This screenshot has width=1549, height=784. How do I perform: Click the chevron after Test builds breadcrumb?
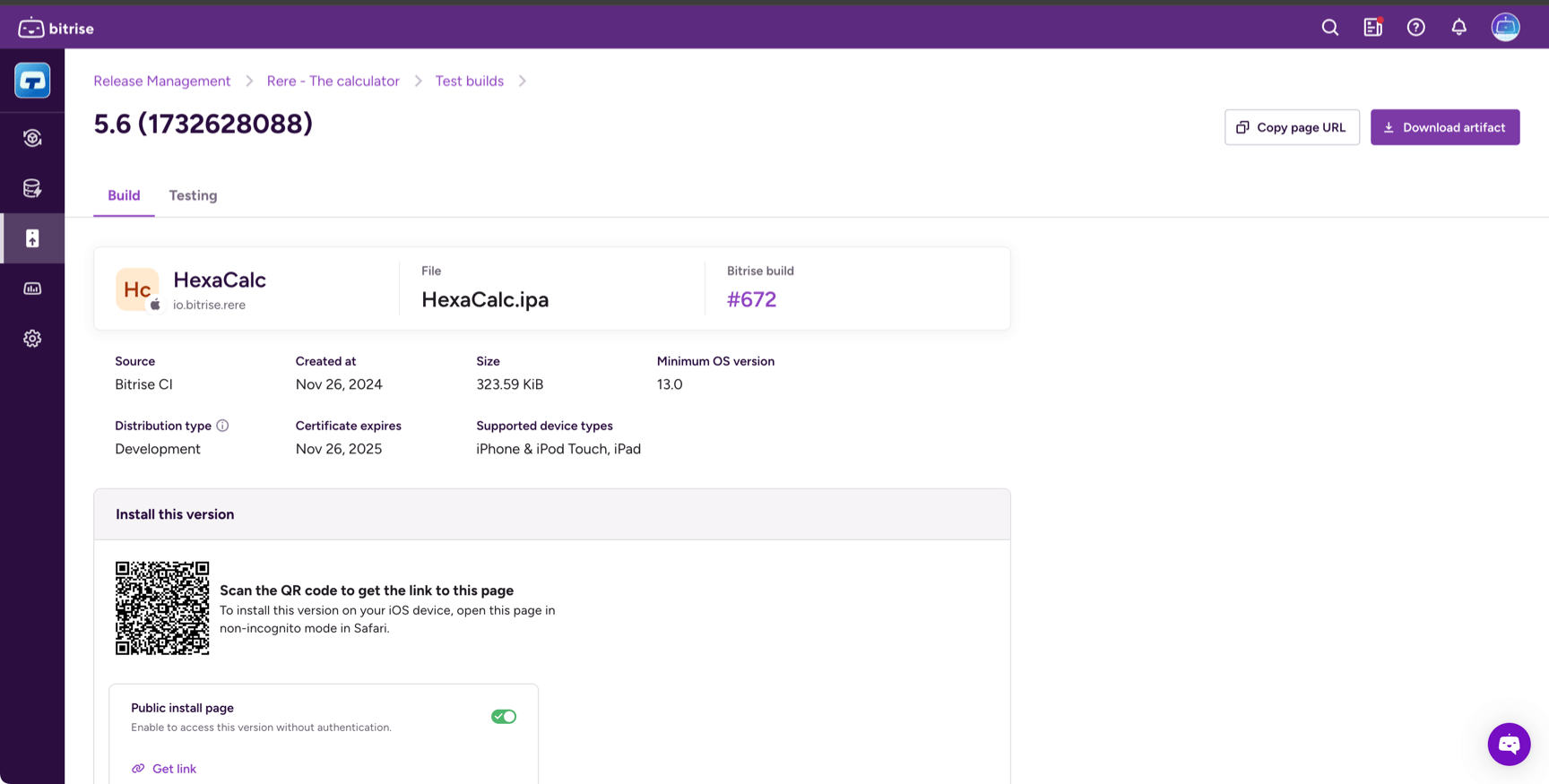click(523, 81)
